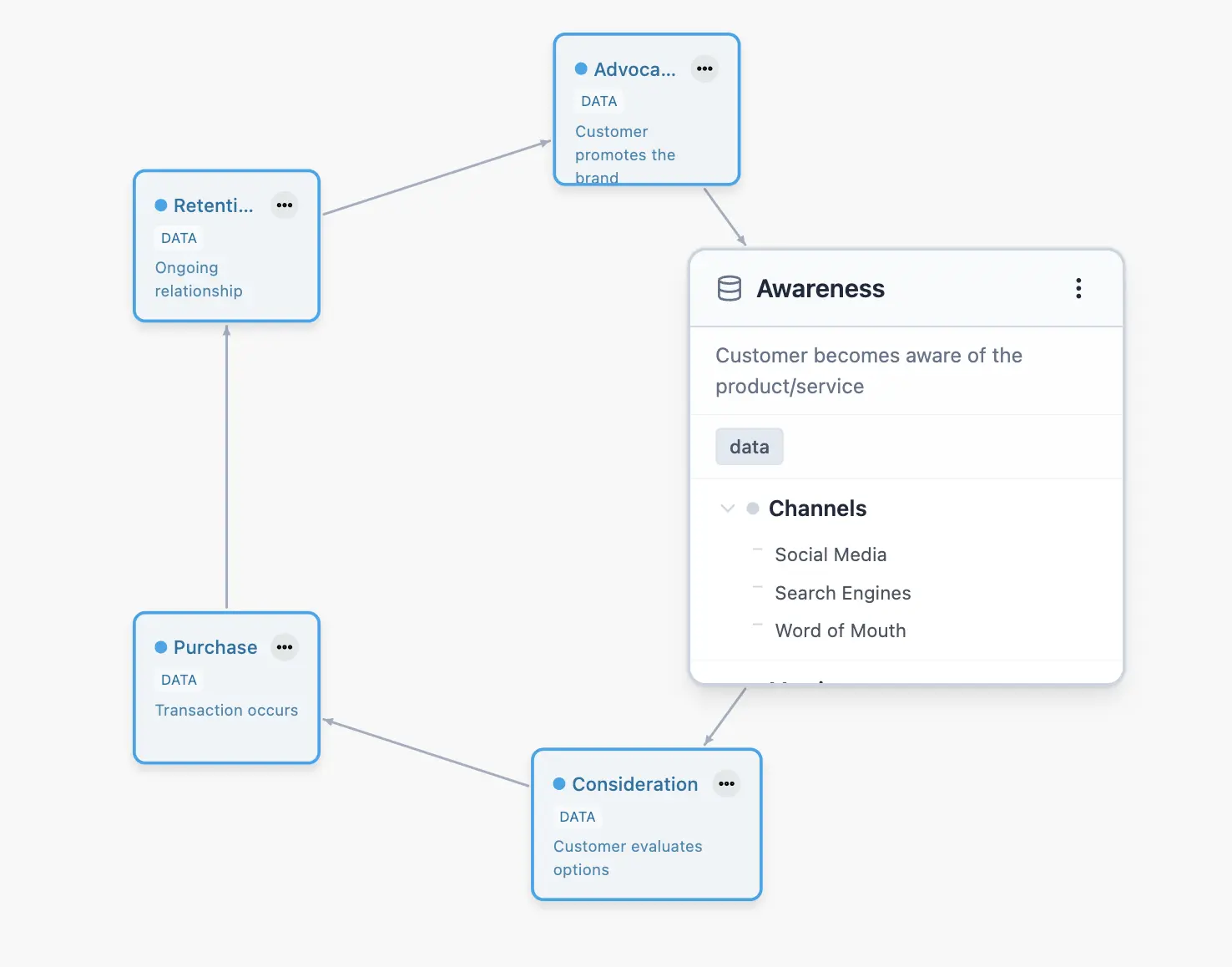Image resolution: width=1232 pixels, height=967 pixels.
Task: Click the Awareness card title
Action: click(x=820, y=289)
